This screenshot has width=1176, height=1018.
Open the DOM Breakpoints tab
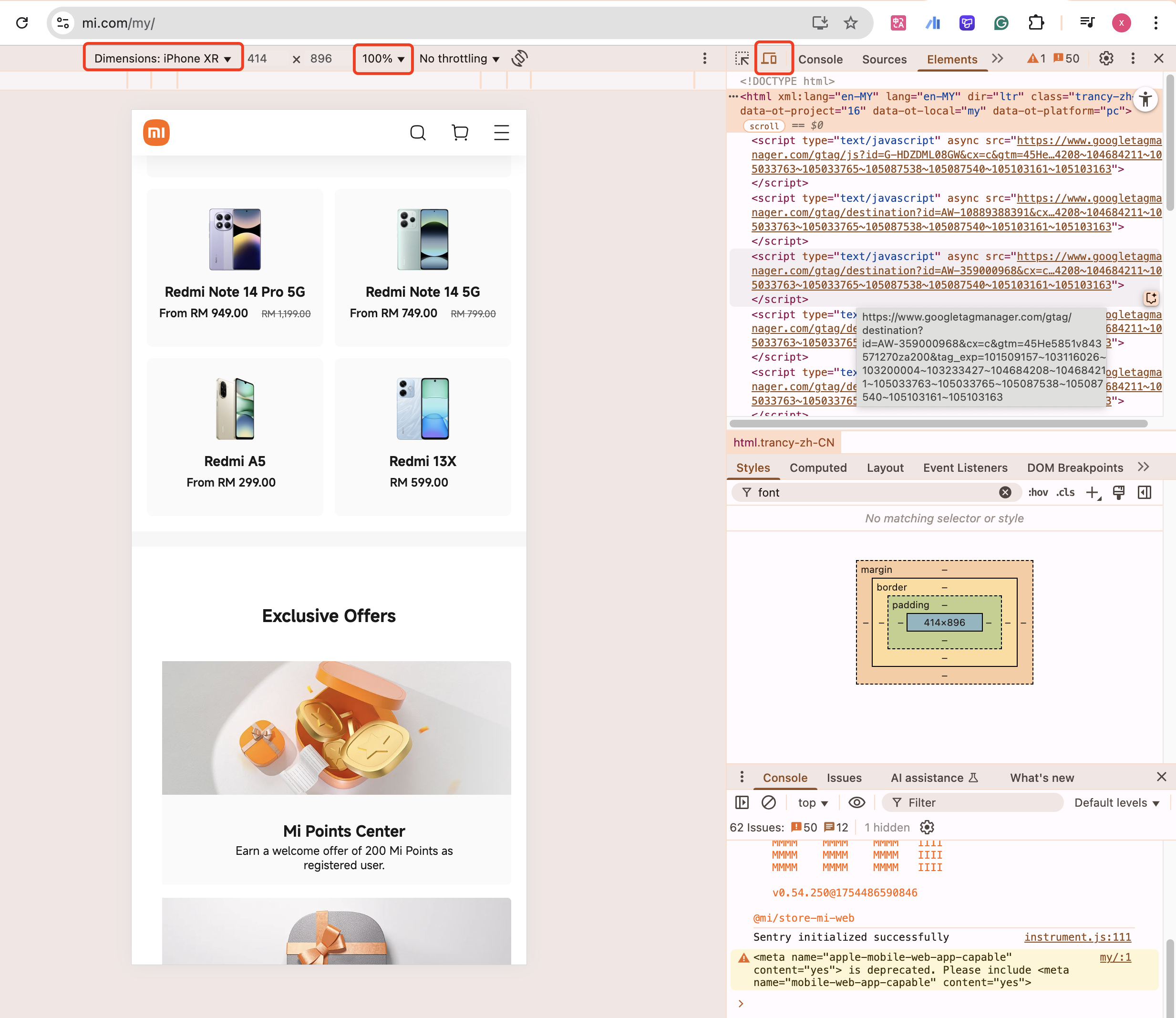coord(1074,467)
